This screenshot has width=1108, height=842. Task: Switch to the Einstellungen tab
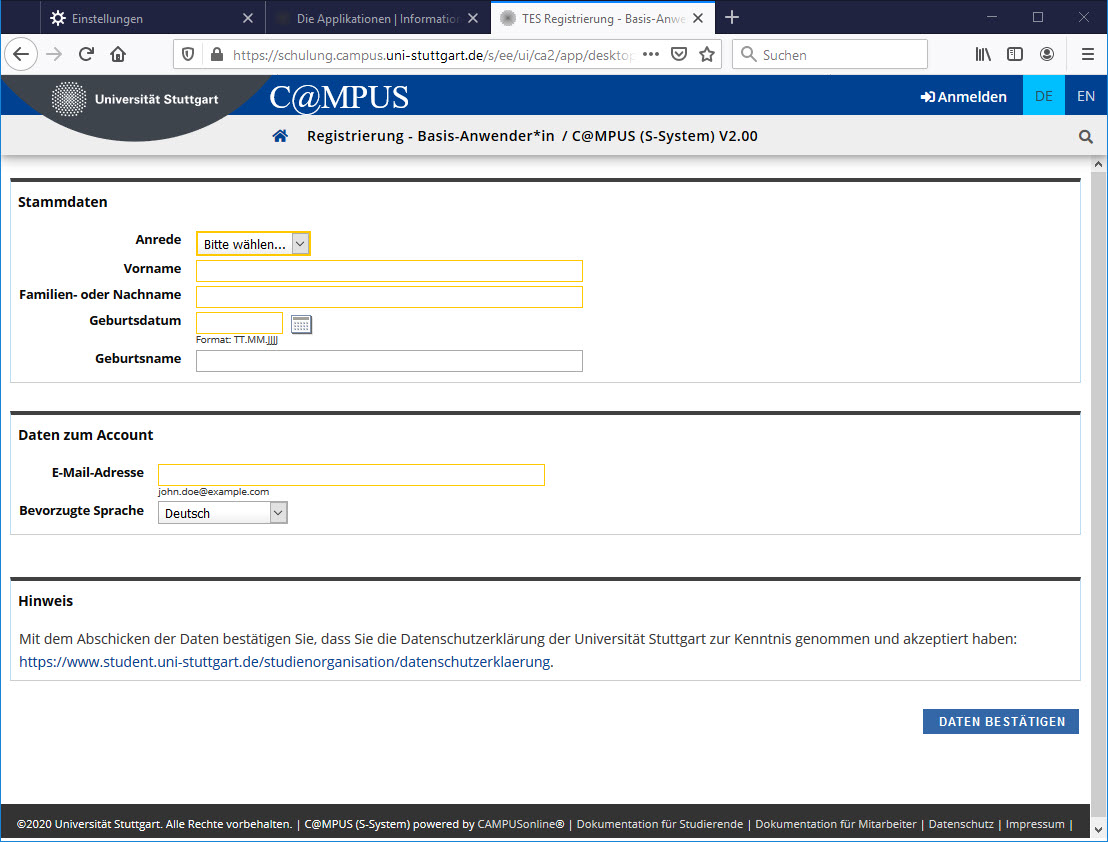pos(152,18)
